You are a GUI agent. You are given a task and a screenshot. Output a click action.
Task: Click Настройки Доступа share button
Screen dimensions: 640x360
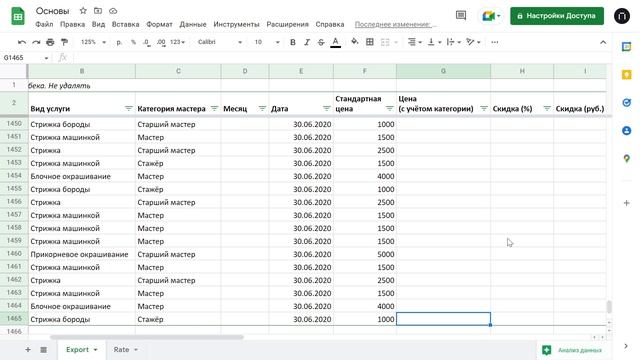point(557,16)
